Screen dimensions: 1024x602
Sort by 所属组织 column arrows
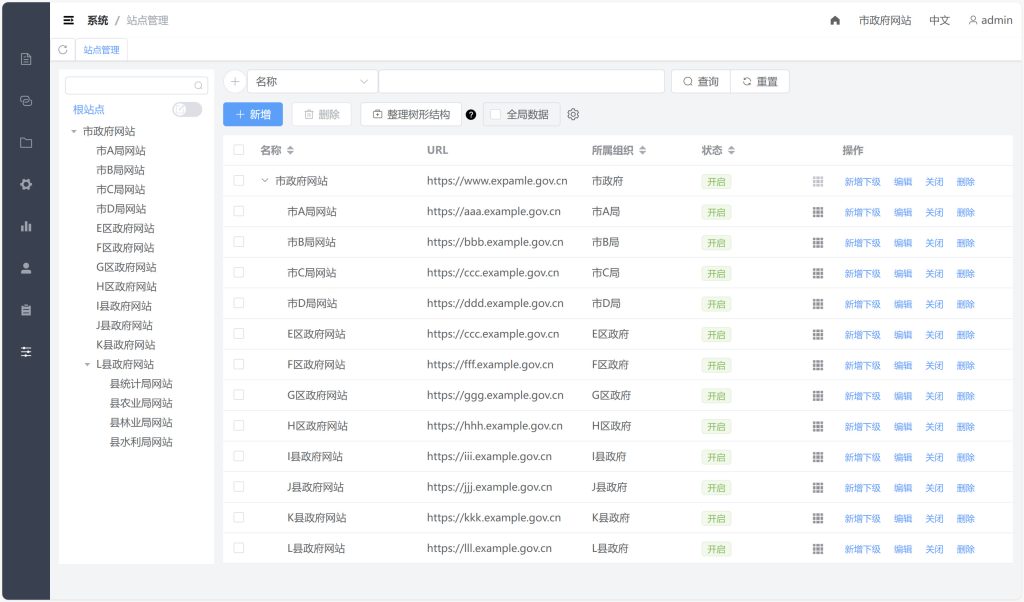coord(643,150)
